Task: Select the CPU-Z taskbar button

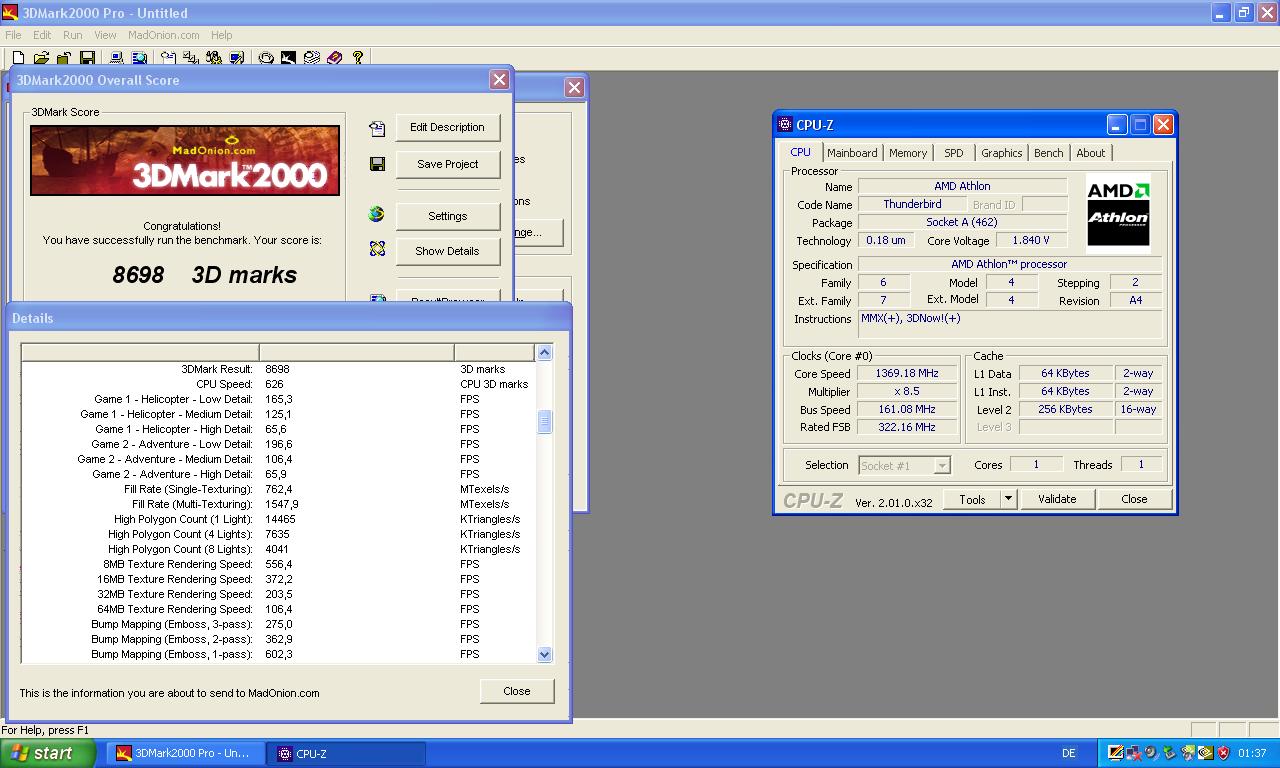Action: tap(346, 753)
